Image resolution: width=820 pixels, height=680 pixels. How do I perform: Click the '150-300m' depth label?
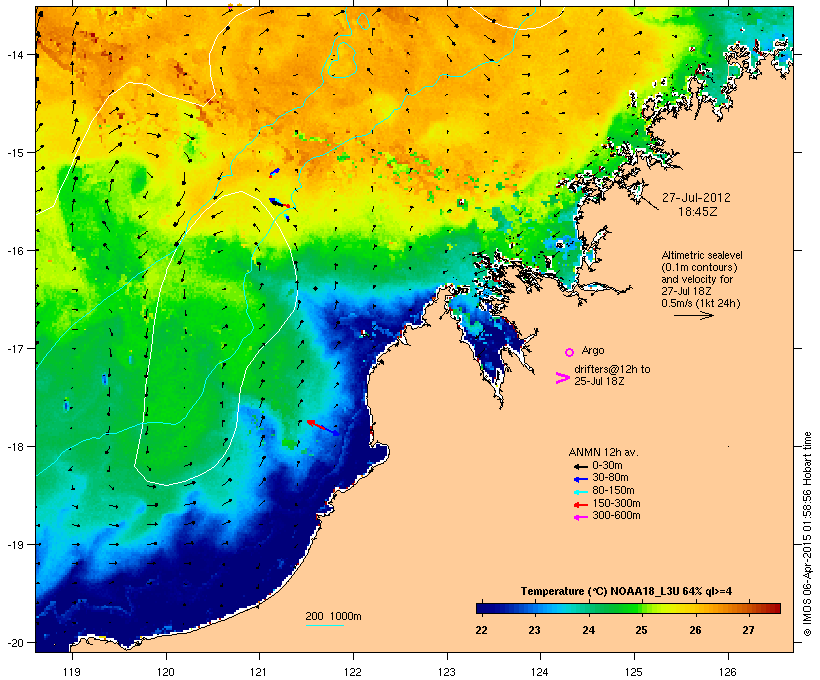[616, 503]
